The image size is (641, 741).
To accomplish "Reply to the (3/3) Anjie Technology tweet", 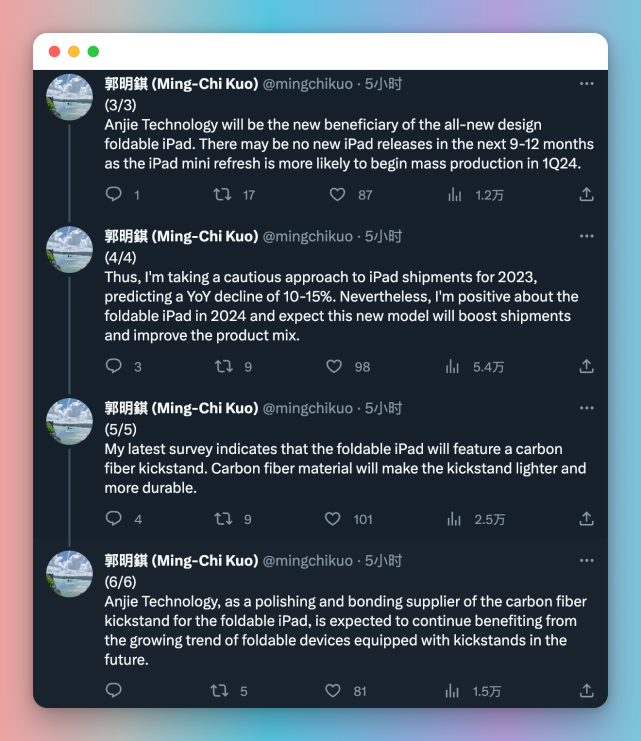I will pos(114,195).
